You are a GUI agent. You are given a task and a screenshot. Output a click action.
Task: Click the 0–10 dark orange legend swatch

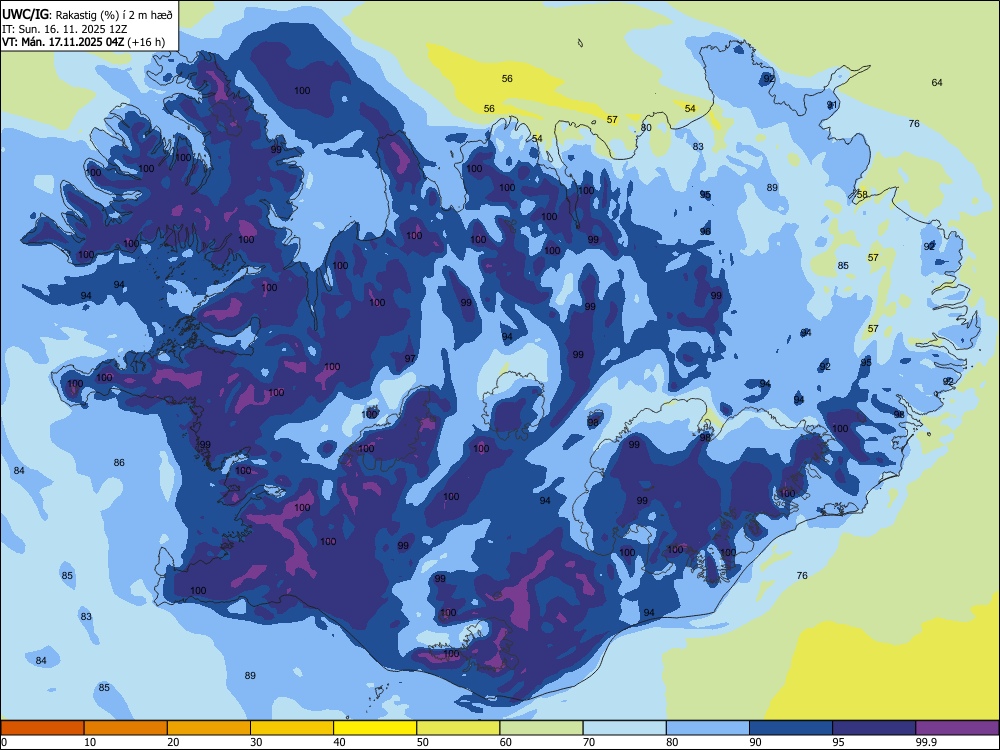(42, 728)
